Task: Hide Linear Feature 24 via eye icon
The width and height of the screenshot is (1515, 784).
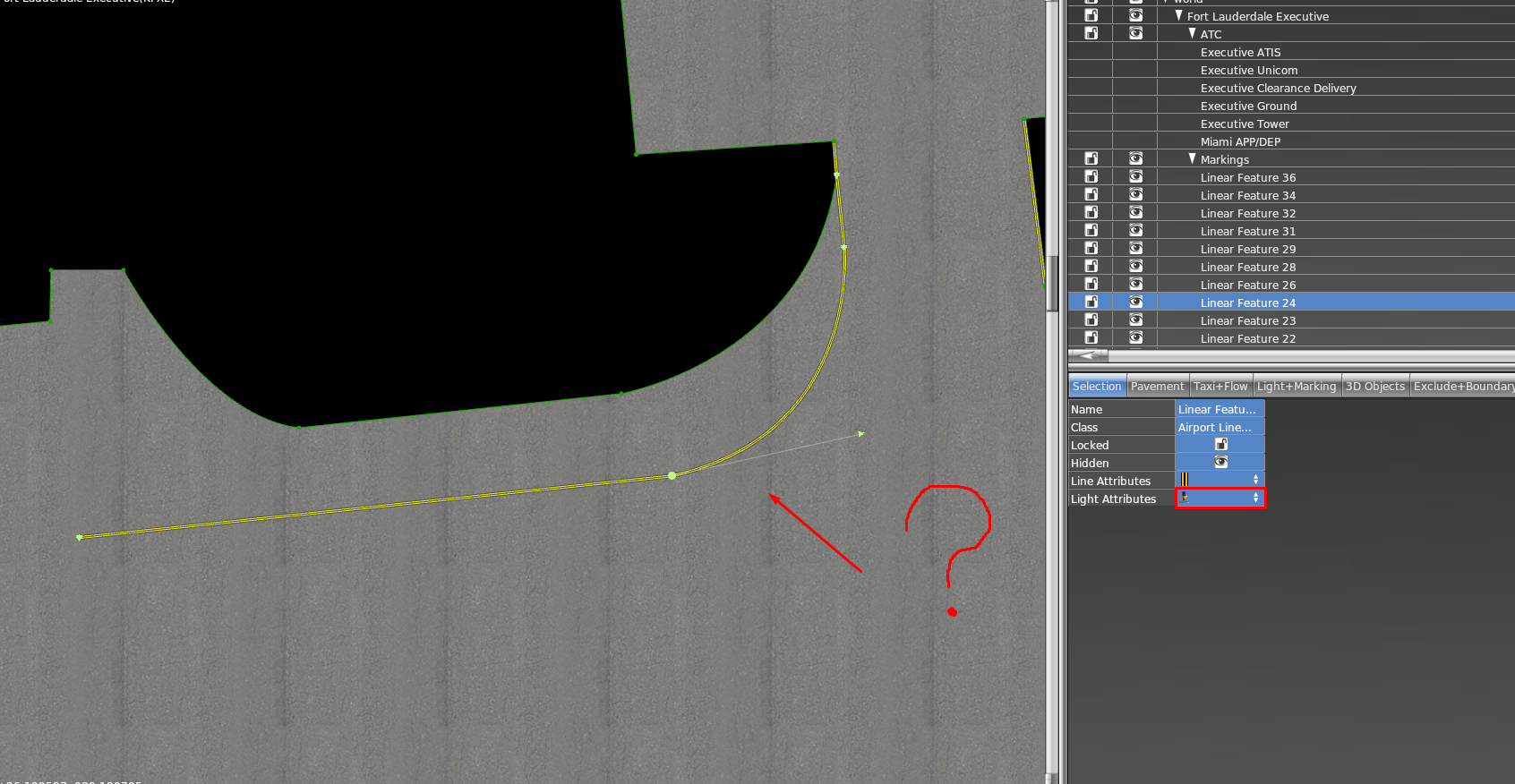Action: (1135, 302)
